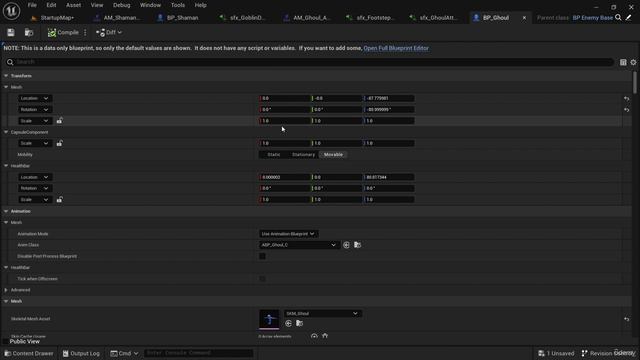Browse to Skeletal Mesh in Content Browser
Image resolution: width=640 pixels, height=360 pixels.
(x=300, y=323)
